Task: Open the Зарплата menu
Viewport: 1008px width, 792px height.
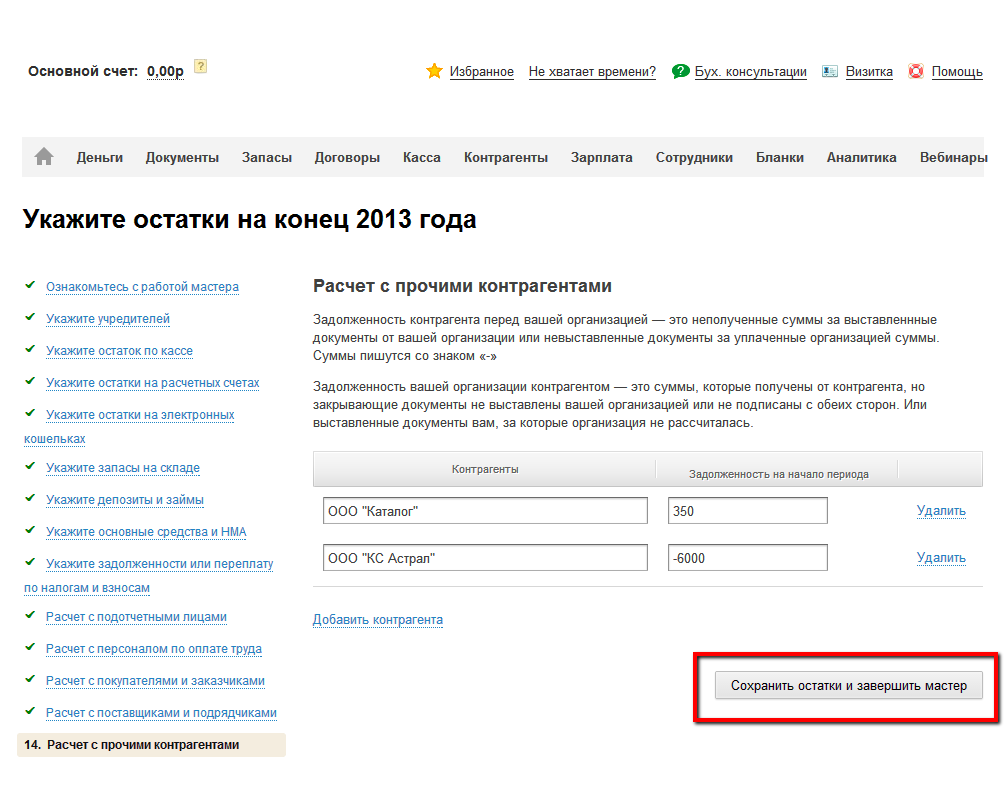Action: click(602, 158)
